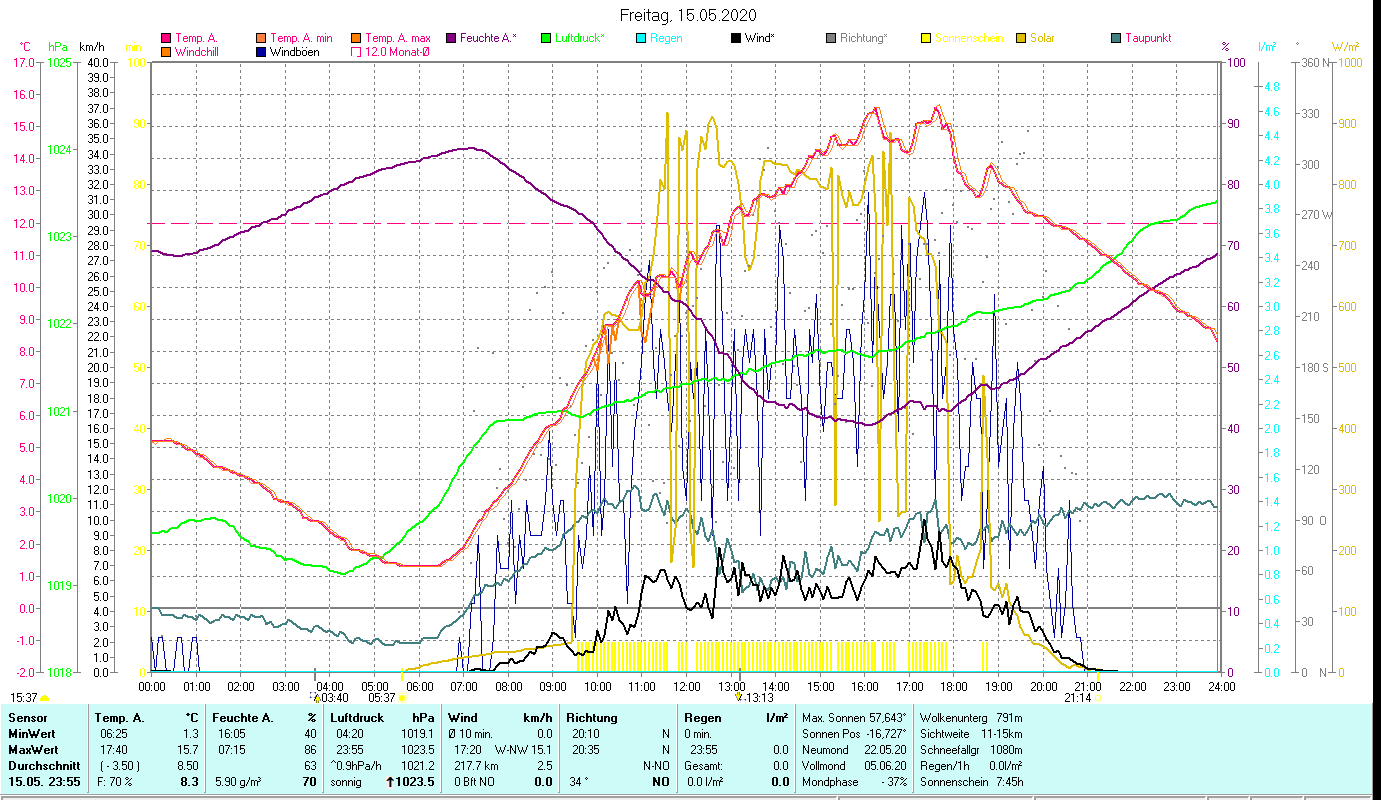This screenshot has height=800, width=1381.
Task: Click the sun icon beside 15:37
Action: pyautogui.click(x=45, y=698)
